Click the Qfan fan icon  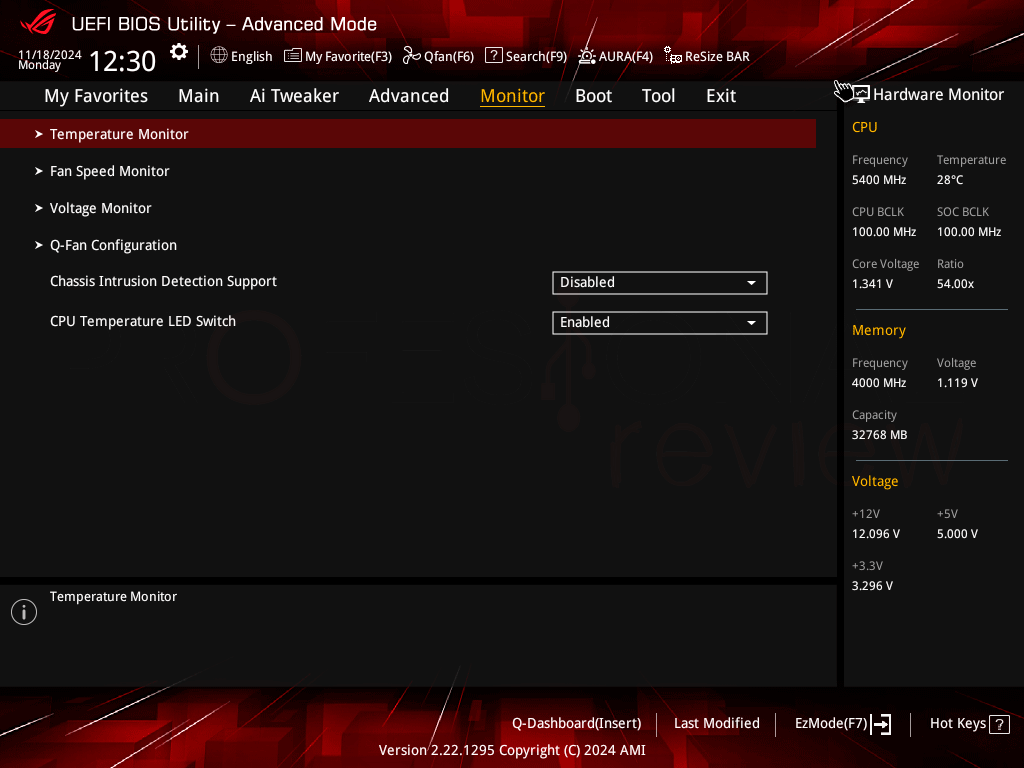(x=411, y=56)
